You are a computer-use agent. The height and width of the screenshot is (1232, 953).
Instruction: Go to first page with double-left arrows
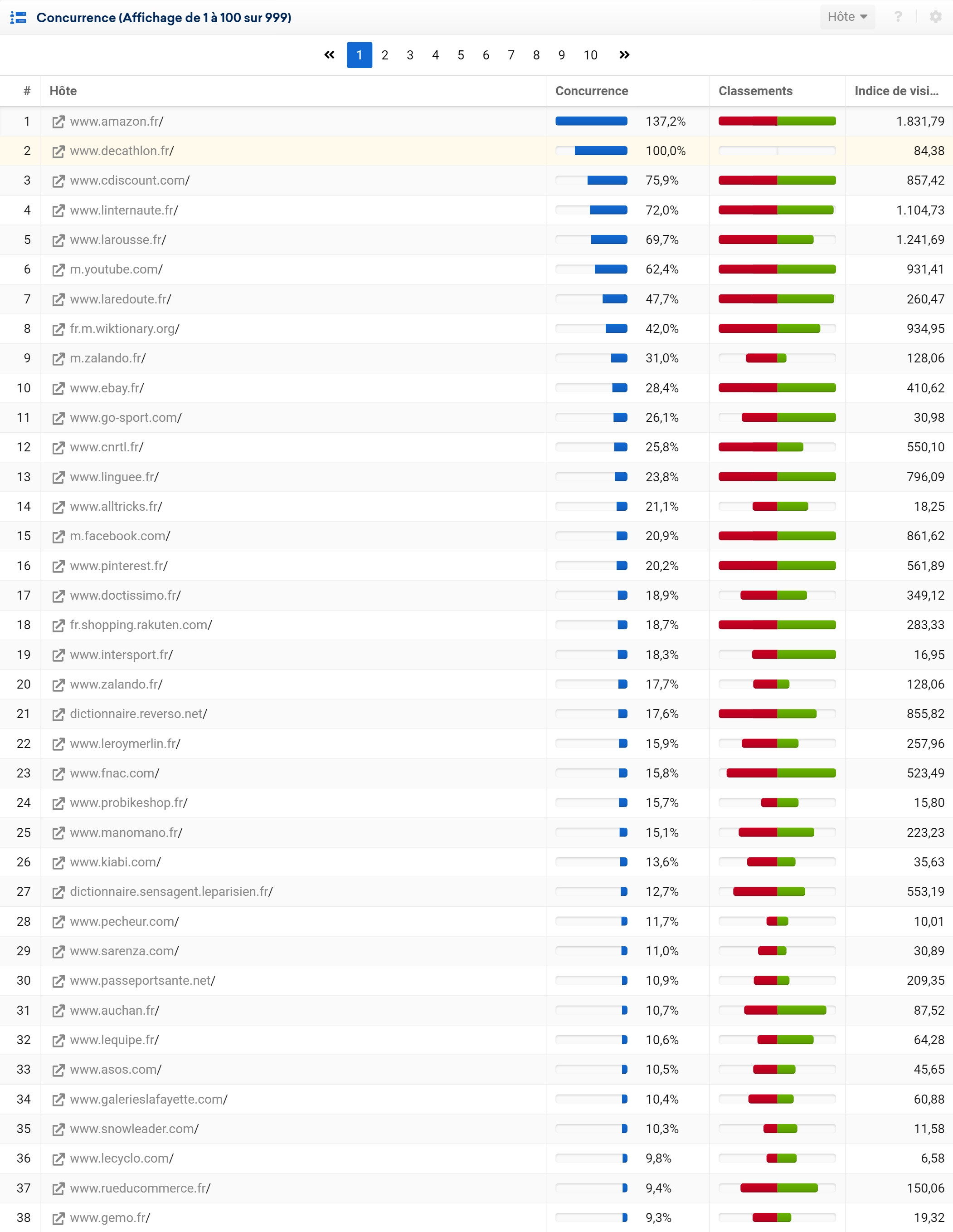(329, 55)
